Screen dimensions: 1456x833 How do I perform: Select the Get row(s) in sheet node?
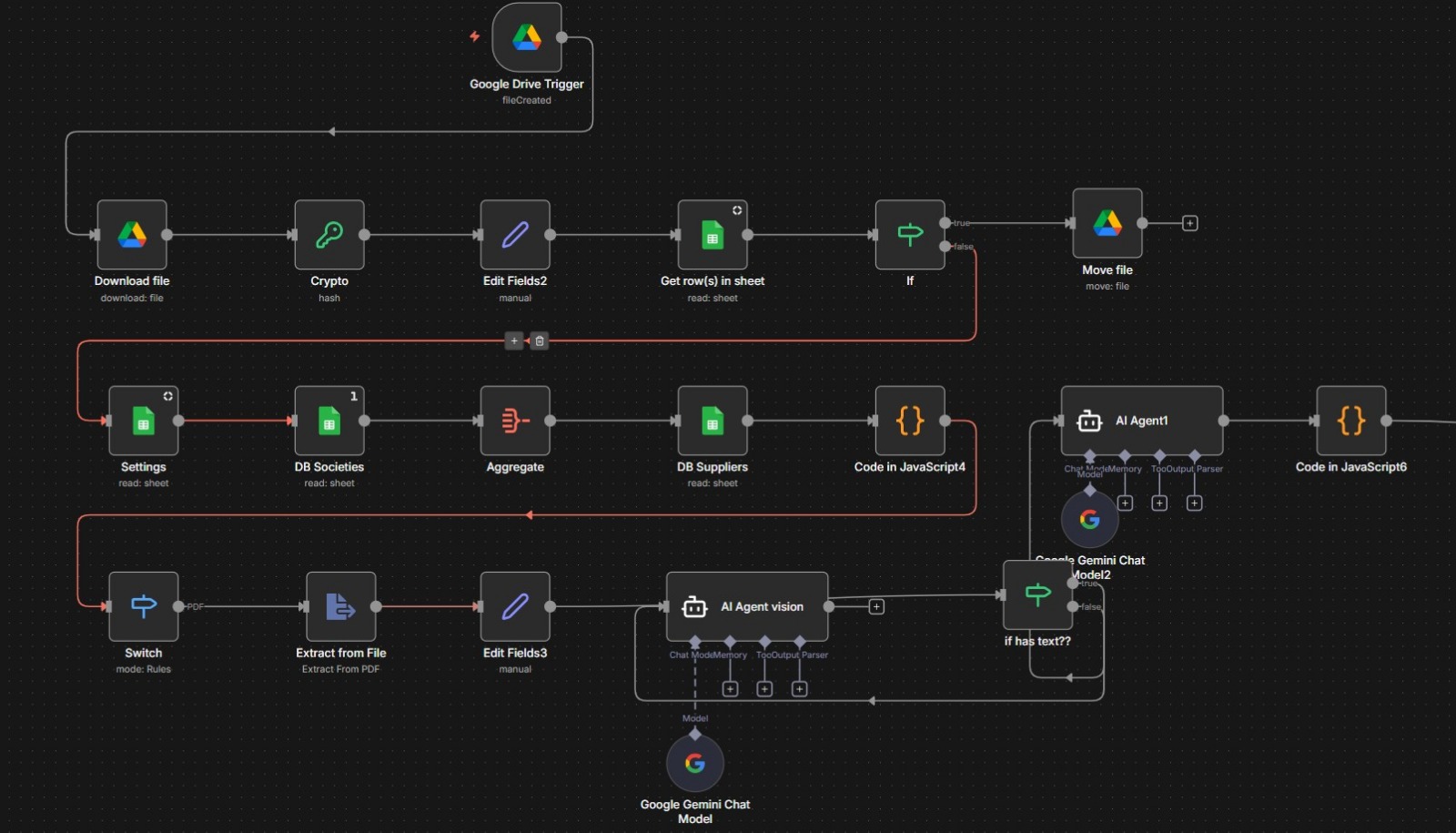tap(713, 235)
